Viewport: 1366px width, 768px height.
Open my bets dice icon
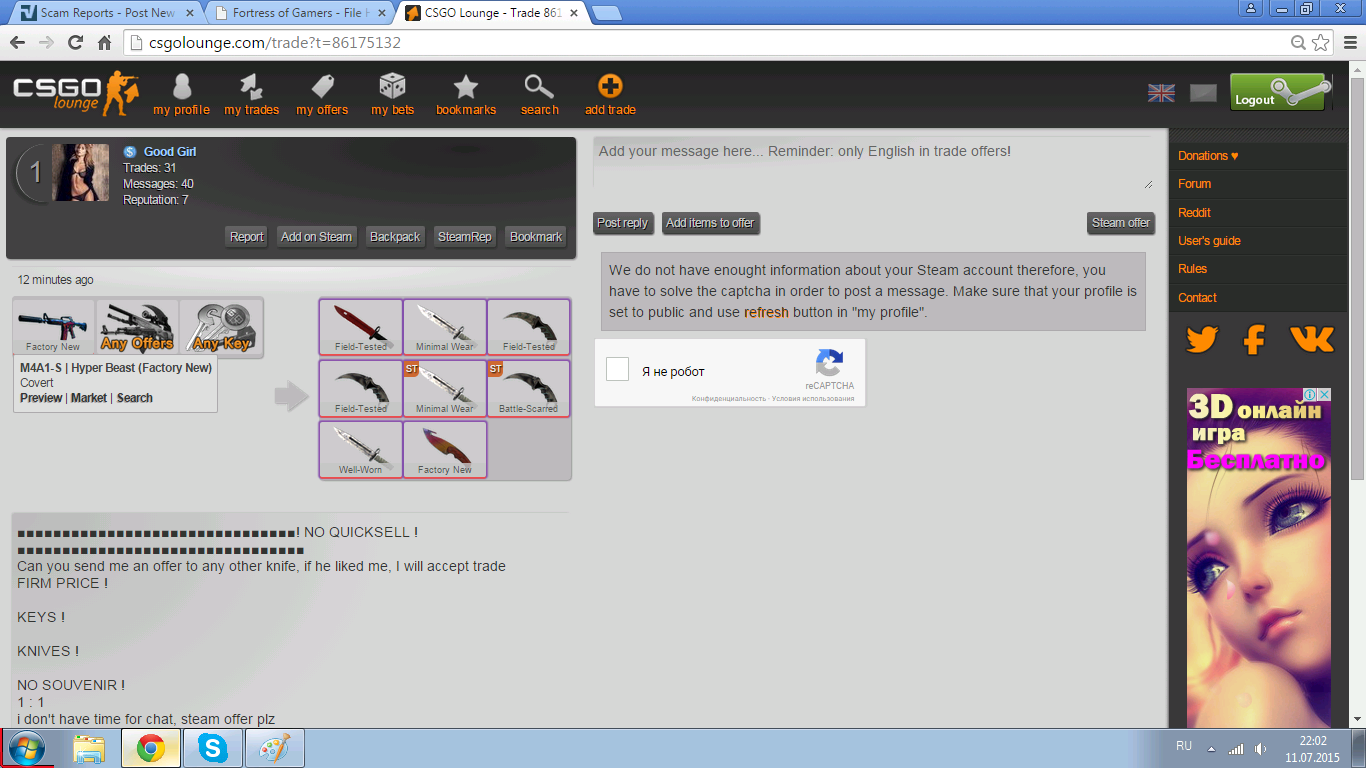pos(392,88)
